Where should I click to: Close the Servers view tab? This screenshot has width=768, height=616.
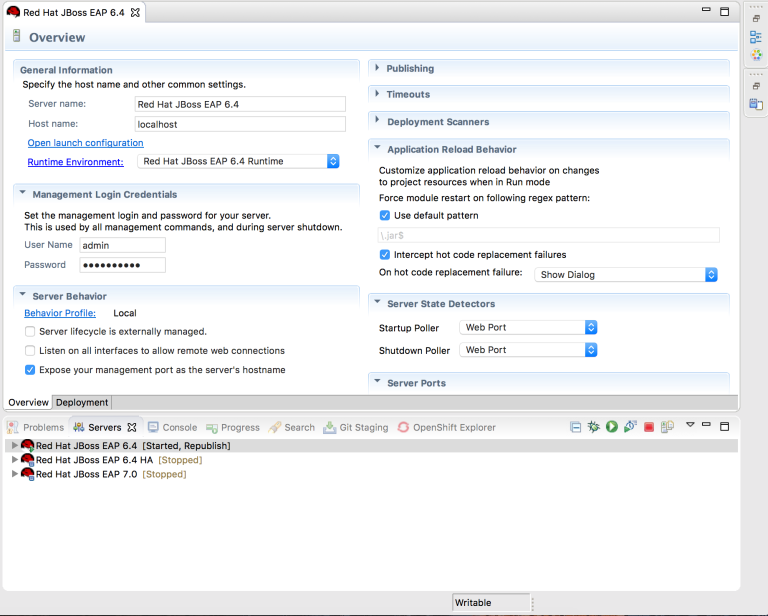pyautogui.click(x=132, y=427)
